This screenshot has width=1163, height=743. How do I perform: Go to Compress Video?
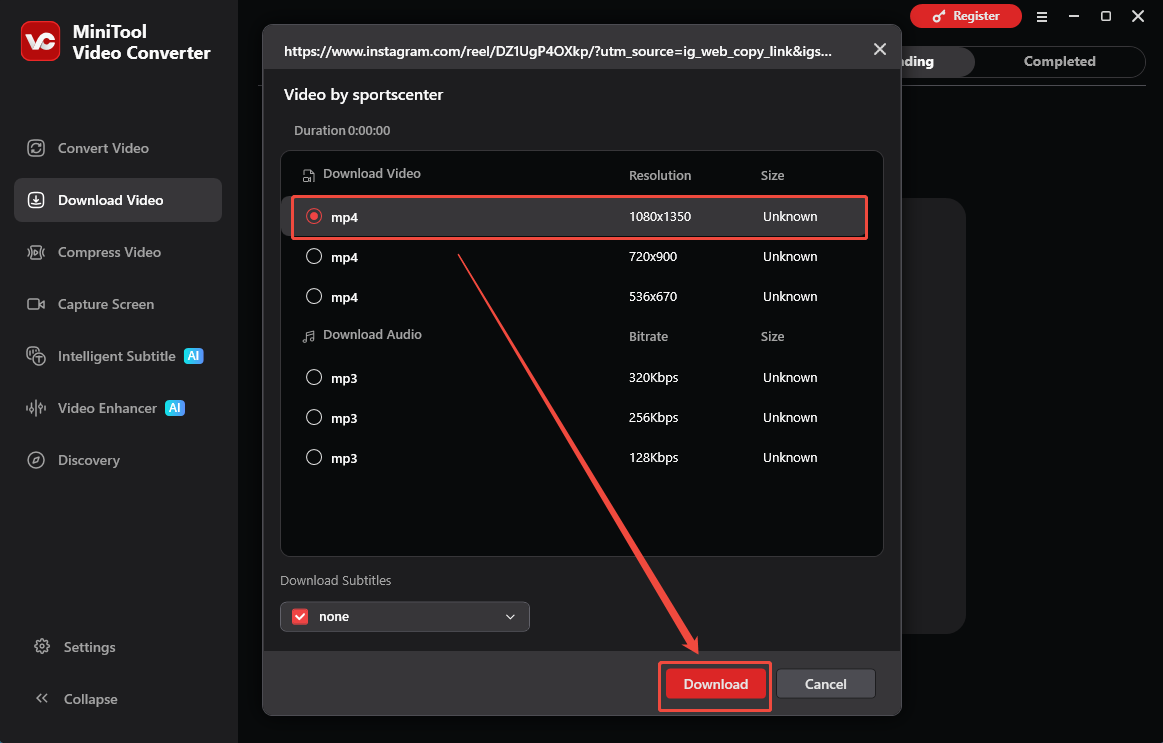pyautogui.click(x=118, y=252)
